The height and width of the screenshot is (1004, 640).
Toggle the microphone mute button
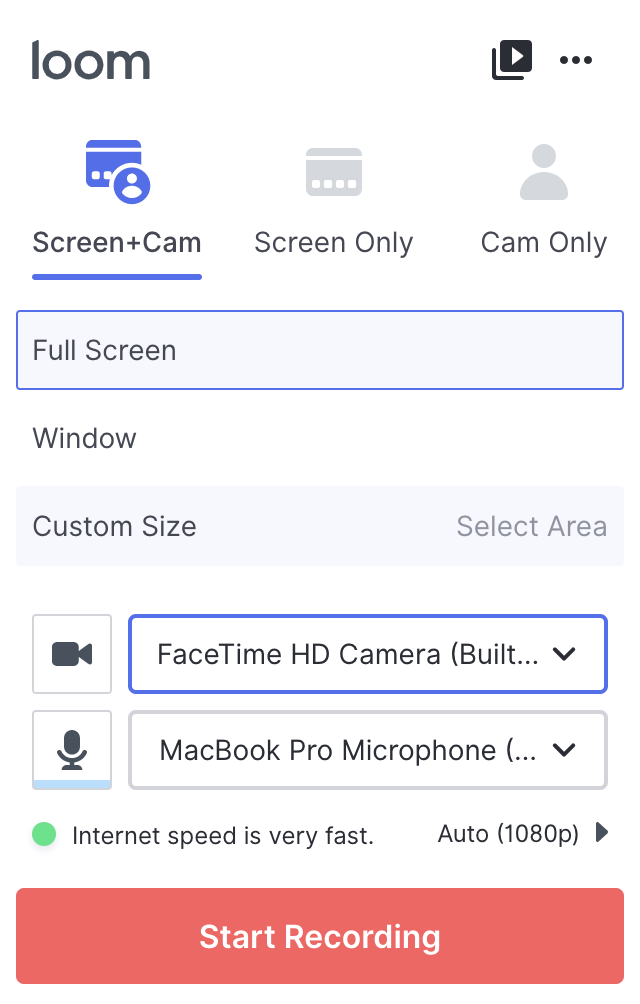[72, 750]
